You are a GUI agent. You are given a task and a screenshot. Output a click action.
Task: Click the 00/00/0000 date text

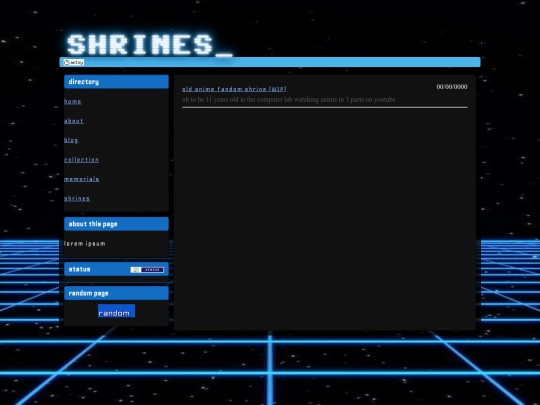point(452,87)
